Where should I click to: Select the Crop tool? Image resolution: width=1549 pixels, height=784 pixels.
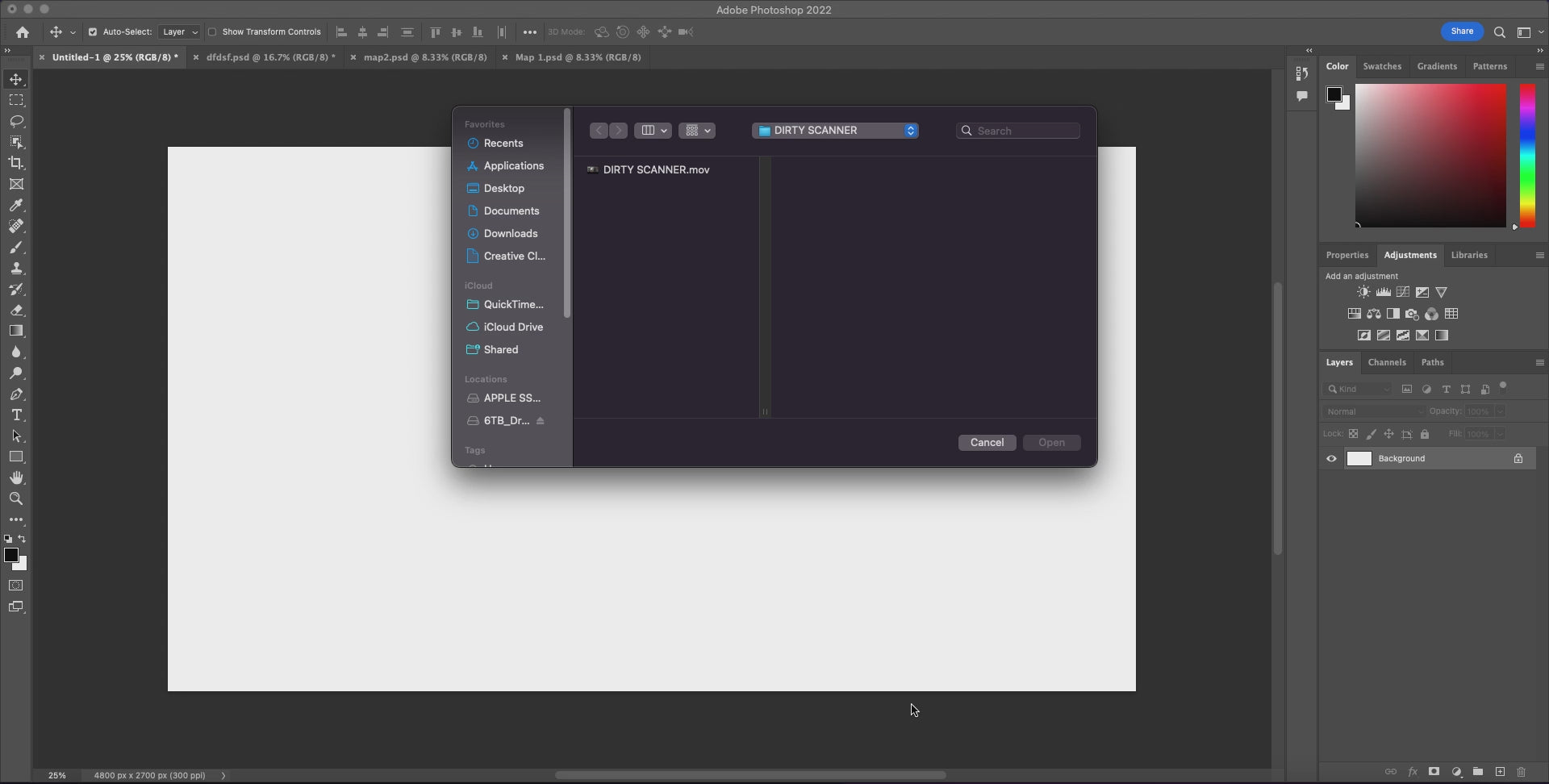click(x=16, y=163)
